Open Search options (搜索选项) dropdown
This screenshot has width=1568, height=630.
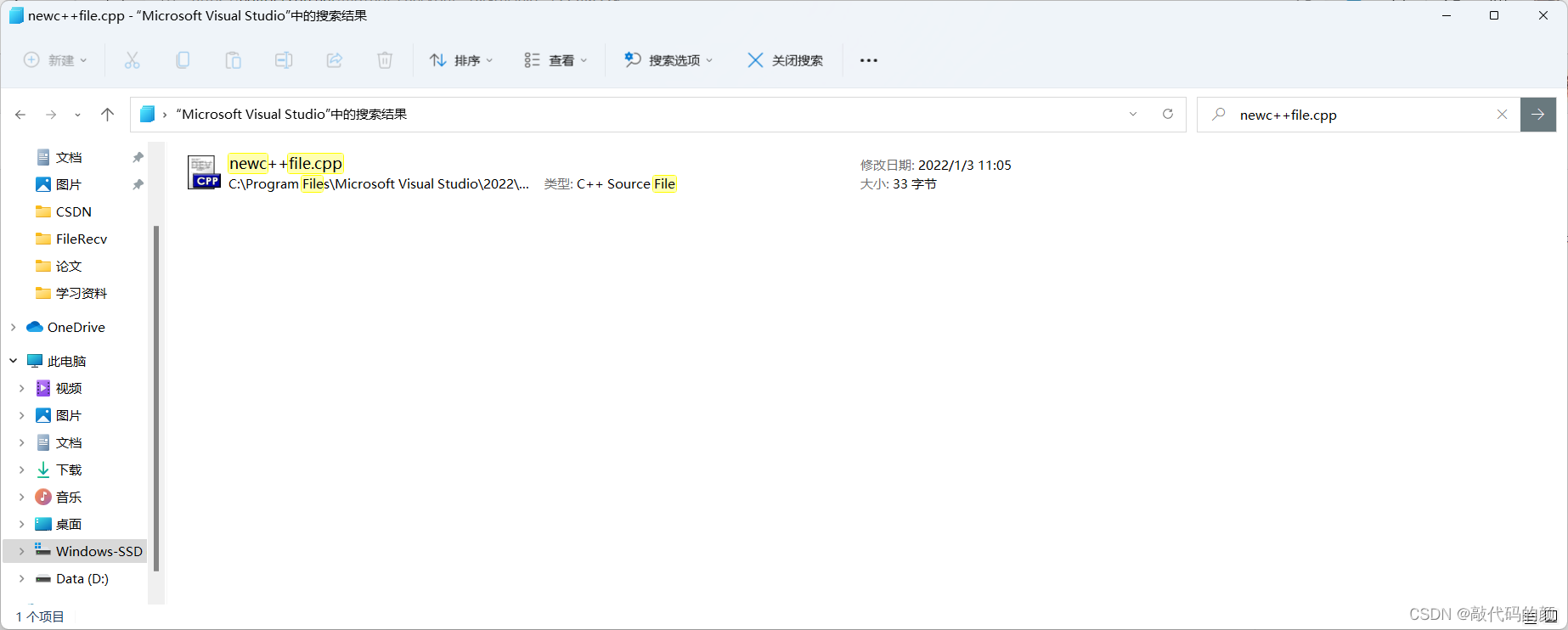point(668,60)
